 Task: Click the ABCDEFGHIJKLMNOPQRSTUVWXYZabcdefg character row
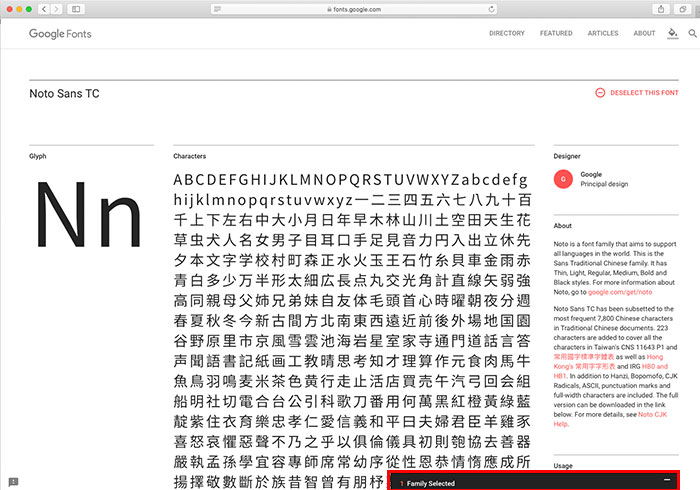350,180
